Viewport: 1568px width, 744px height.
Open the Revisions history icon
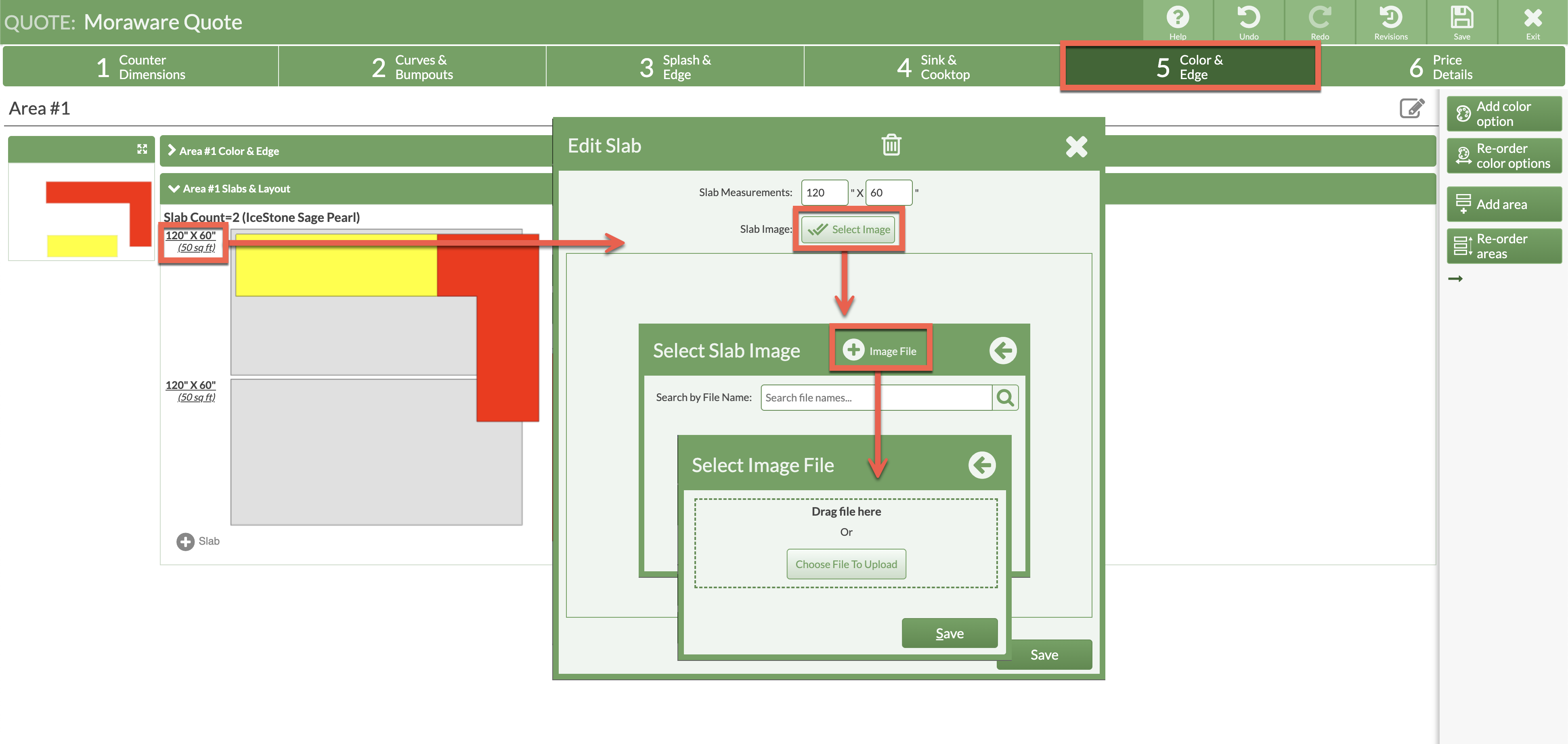point(1391,18)
